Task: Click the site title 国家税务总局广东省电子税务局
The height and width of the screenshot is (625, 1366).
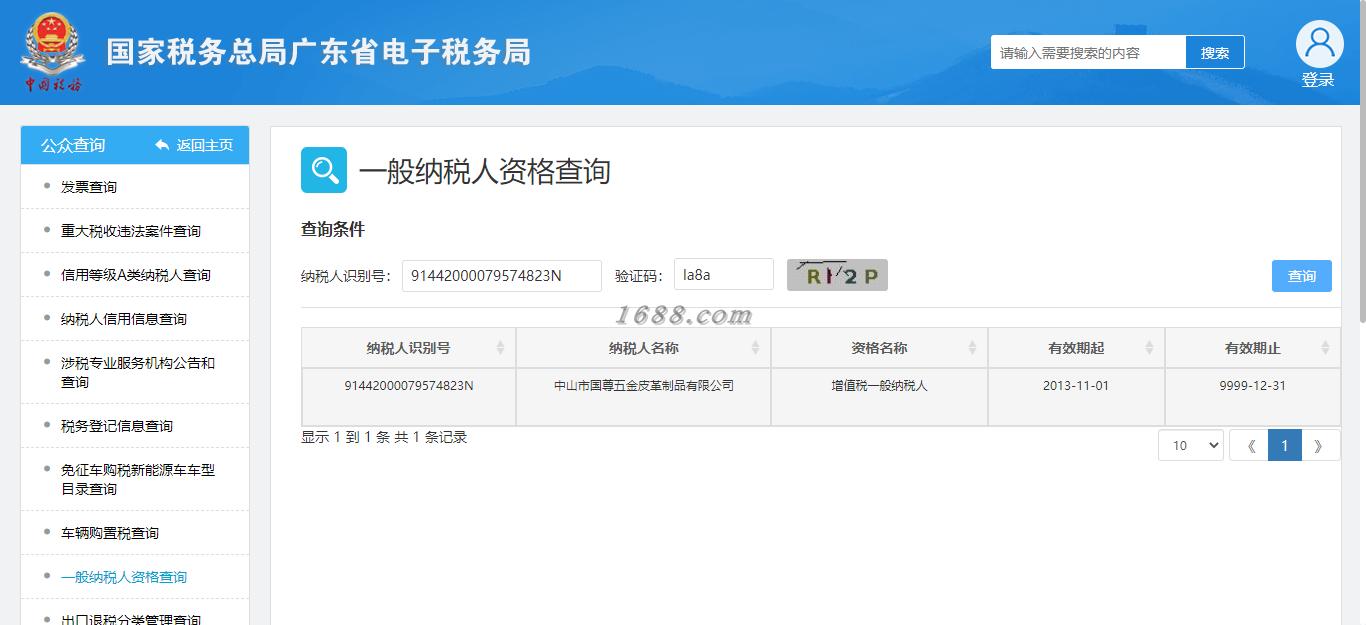Action: pos(319,52)
